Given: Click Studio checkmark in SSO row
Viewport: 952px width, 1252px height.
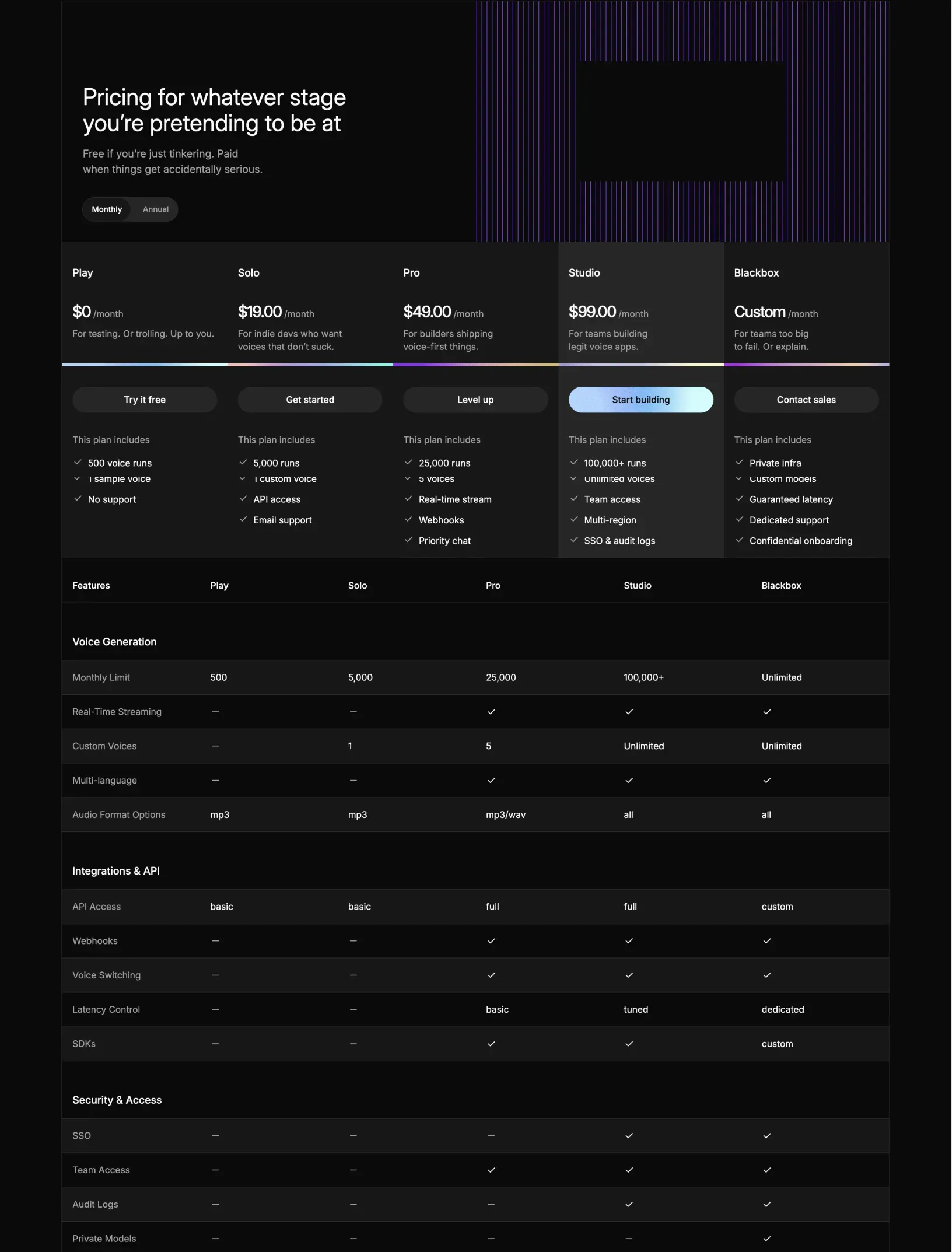Looking at the screenshot, I should (x=629, y=1136).
